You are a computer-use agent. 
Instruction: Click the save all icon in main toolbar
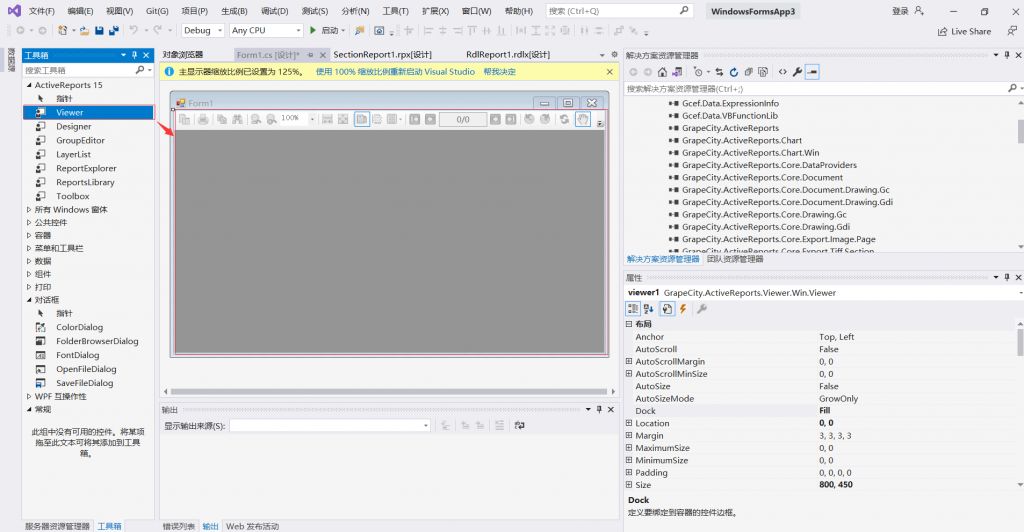(x=114, y=30)
